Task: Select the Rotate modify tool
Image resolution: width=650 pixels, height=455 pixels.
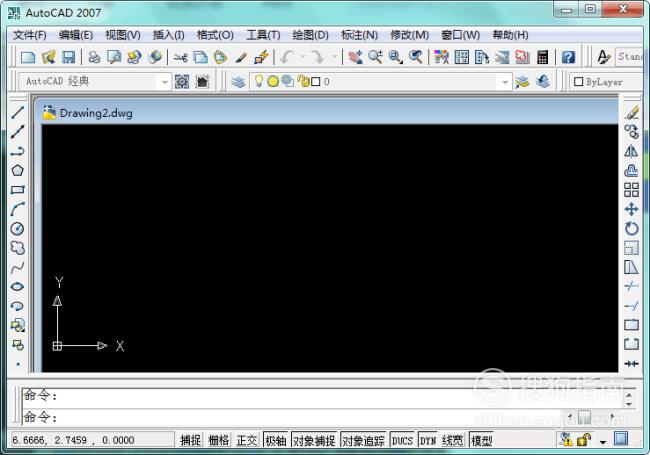Action: coord(631,228)
